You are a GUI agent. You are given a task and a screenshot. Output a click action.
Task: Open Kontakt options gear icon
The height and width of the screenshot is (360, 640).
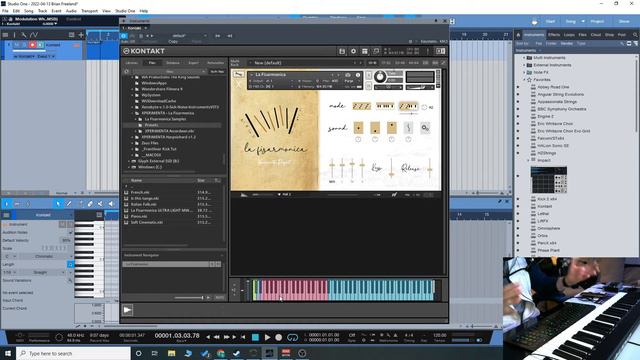click(353, 51)
